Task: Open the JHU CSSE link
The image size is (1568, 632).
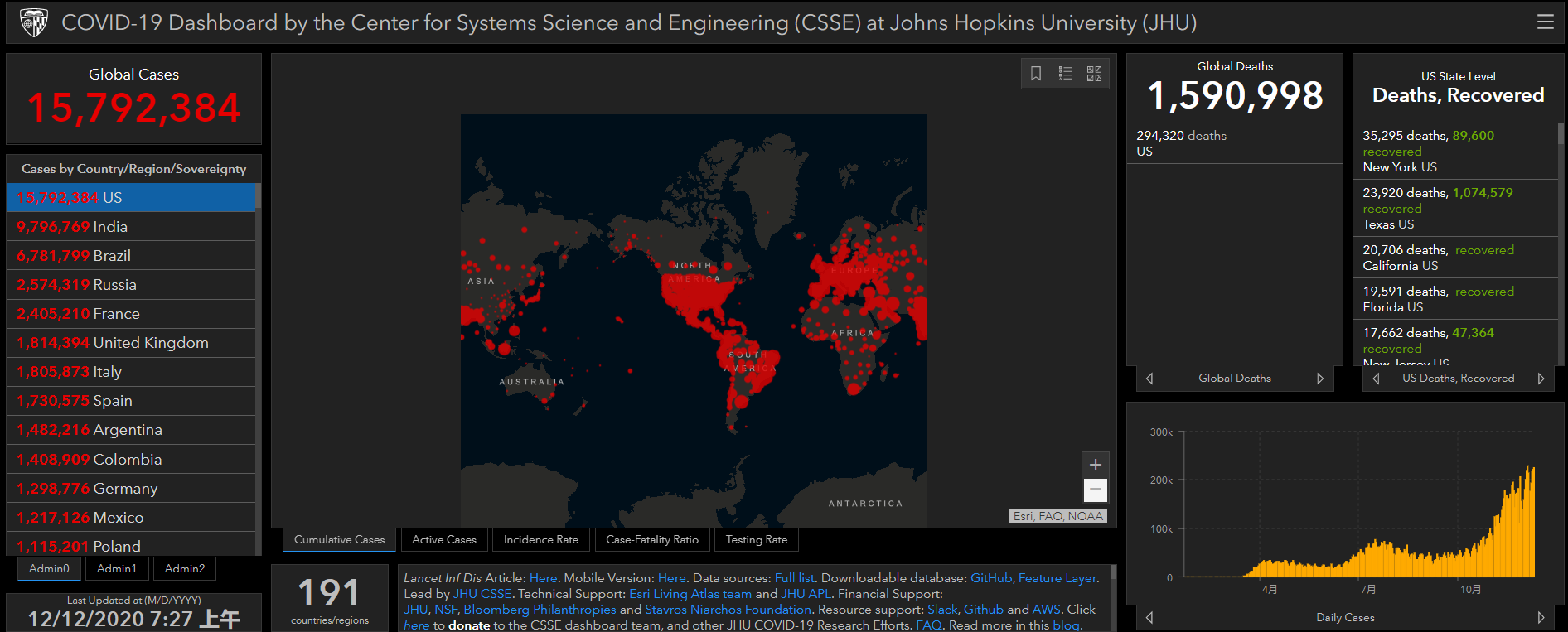Action: [482, 594]
